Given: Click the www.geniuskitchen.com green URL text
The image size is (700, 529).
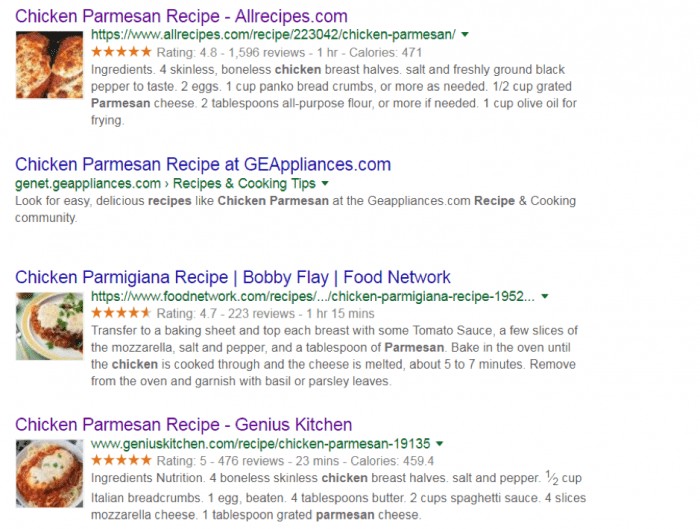Looking at the screenshot, I should pyautogui.click(x=260, y=444).
